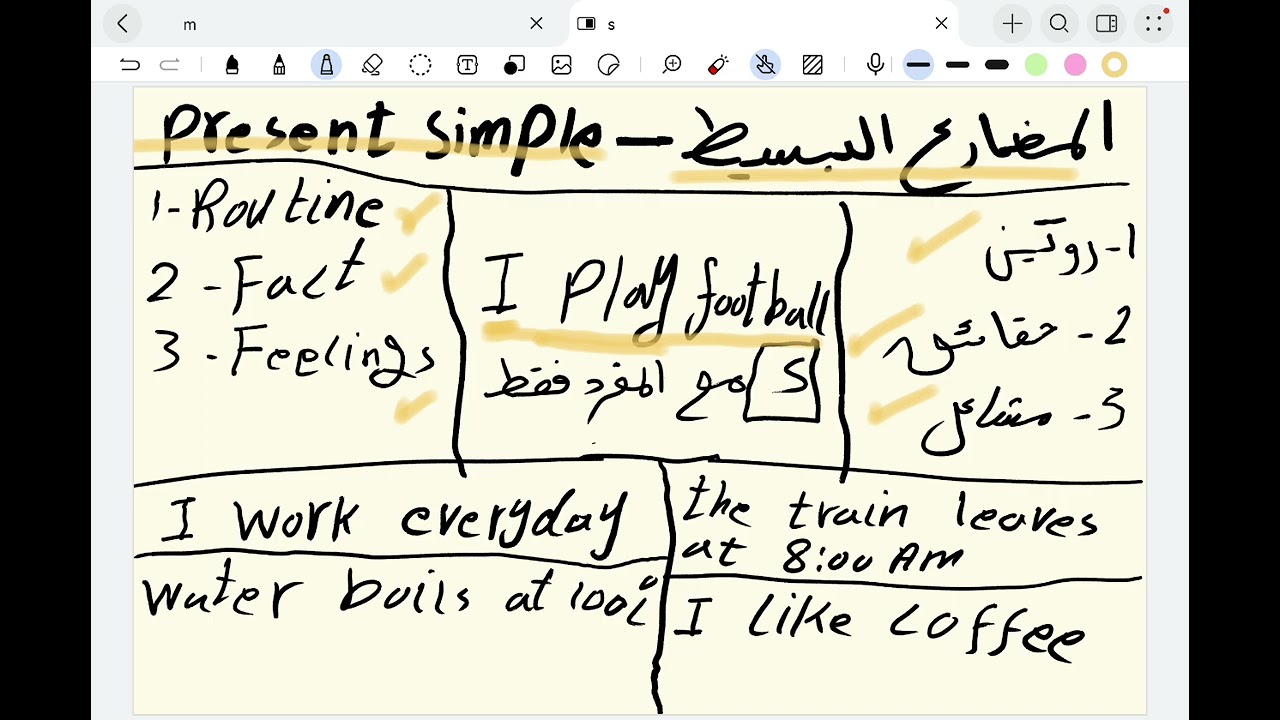Choose the thinnest stroke width
This screenshot has width=1280, height=720.
point(918,65)
